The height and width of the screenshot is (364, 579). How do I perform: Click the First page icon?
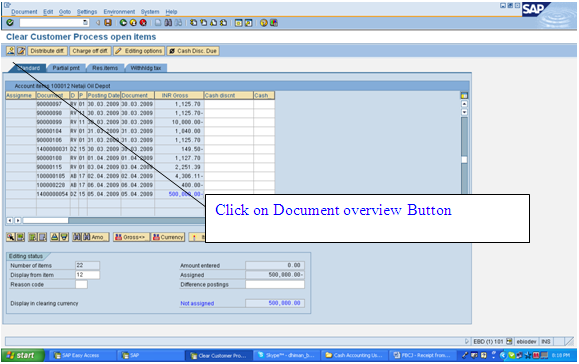point(193,23)
